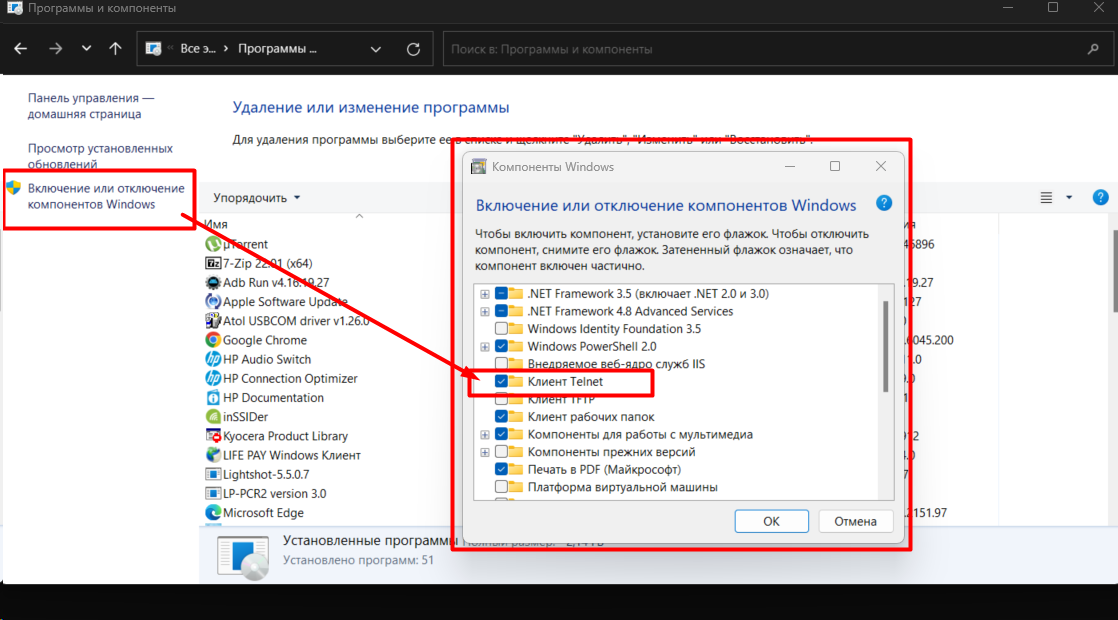Expand .NET Framework 3.5 tree node
Image resolution: width=1118 pixels, height=620 pixels.
[x=485, y=294]
